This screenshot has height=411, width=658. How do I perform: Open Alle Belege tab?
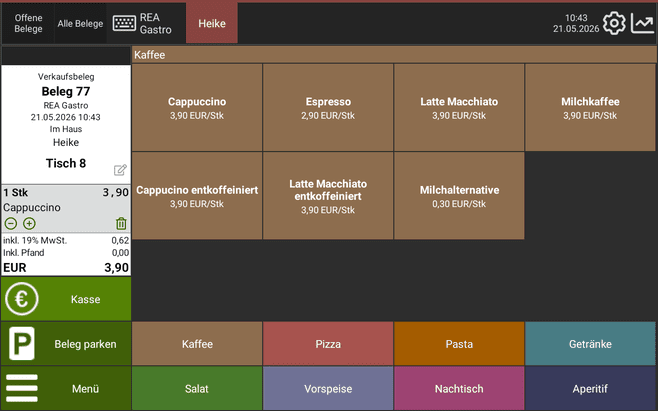pyautogui.click(x=80, y=24)
